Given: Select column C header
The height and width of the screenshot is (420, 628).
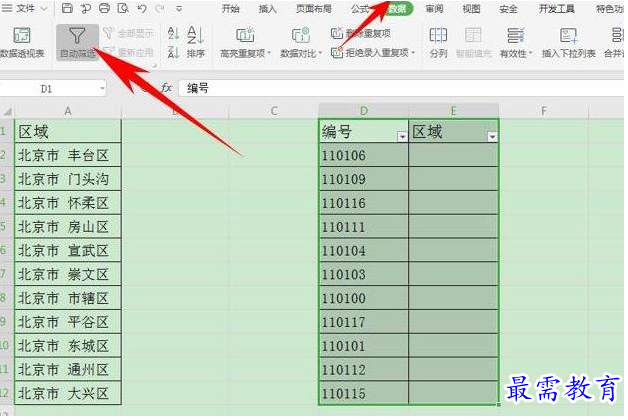Looking at the screenshot, I should [x=274, y=111].
